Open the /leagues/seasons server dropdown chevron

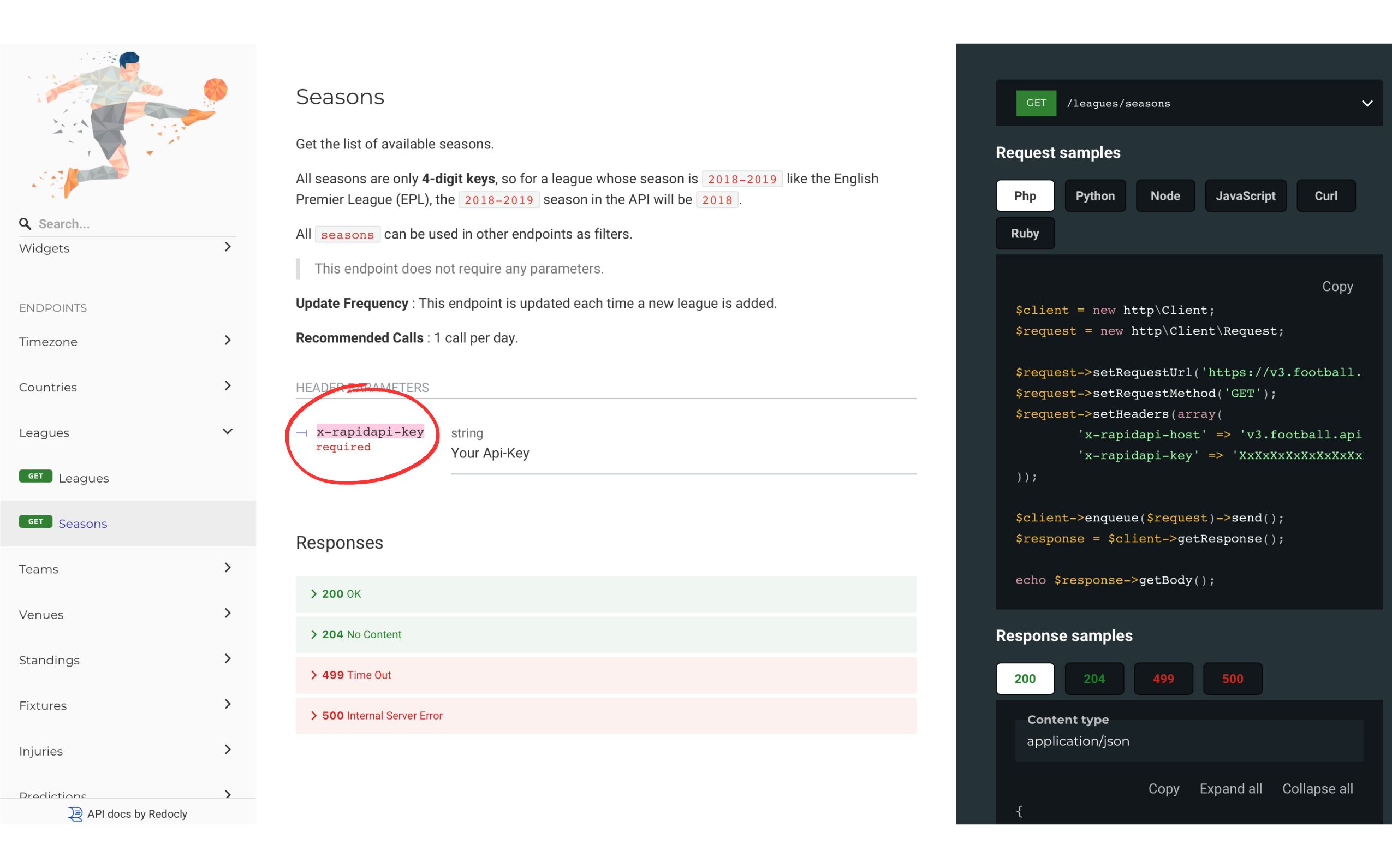tap(1367, 103)
